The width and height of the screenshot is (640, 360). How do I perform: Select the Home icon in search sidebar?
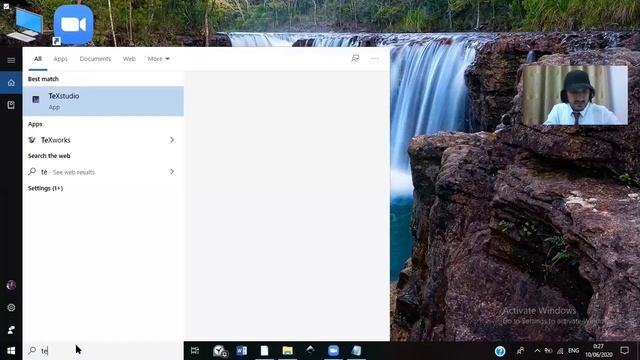tap(11, 83)
